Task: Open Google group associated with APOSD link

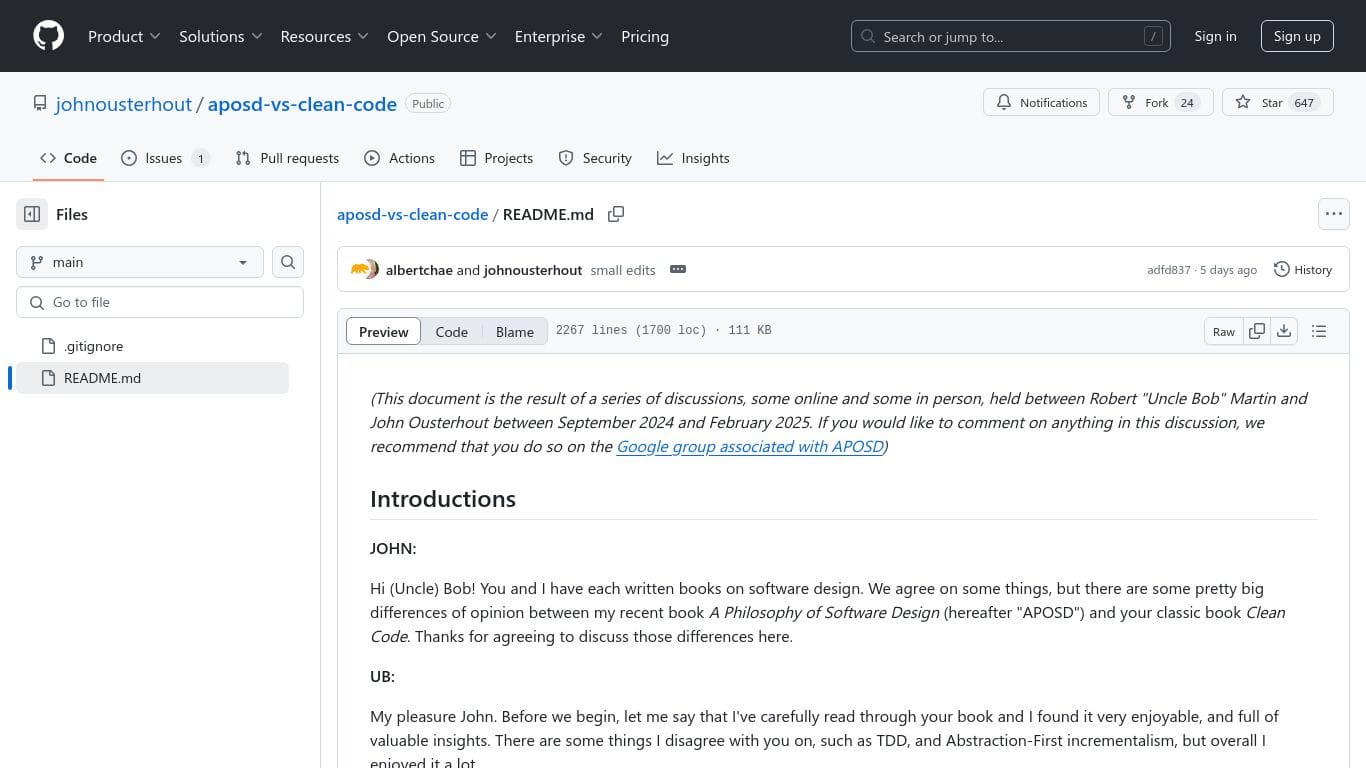Action: click(750, 446)
